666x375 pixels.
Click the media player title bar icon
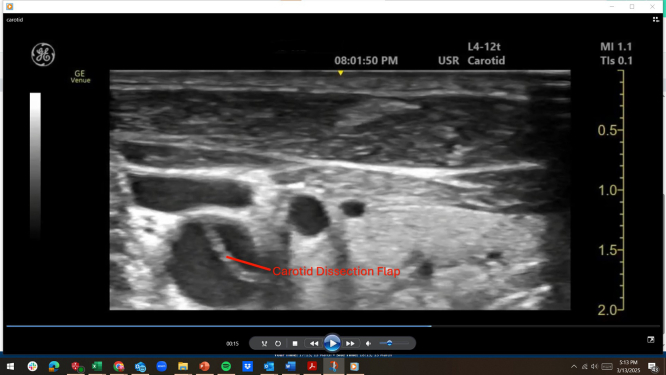coord(9,6)
